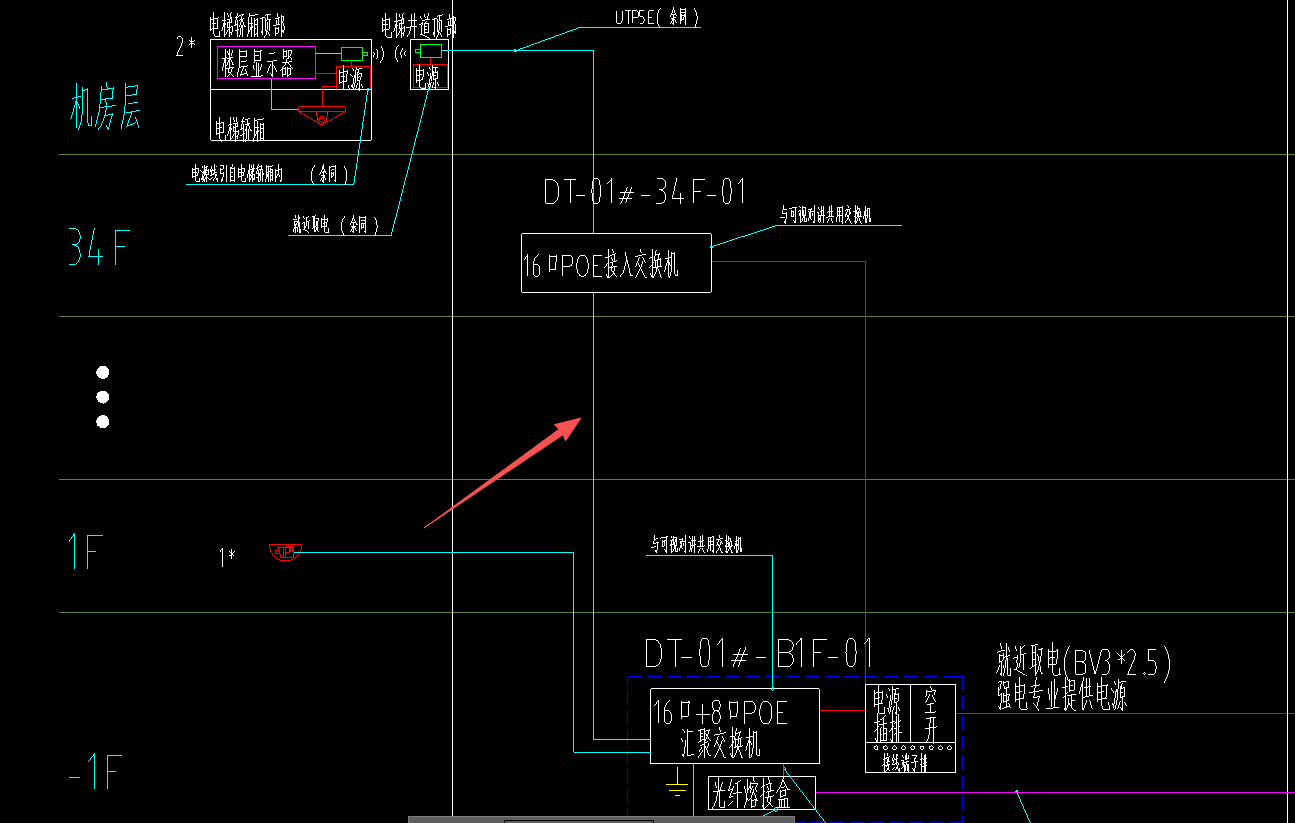Click the 电源插排 cell

pos(887,714)
